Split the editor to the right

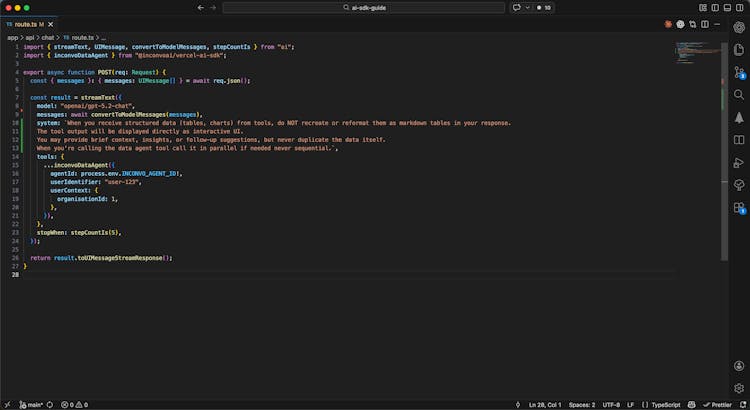705,23
